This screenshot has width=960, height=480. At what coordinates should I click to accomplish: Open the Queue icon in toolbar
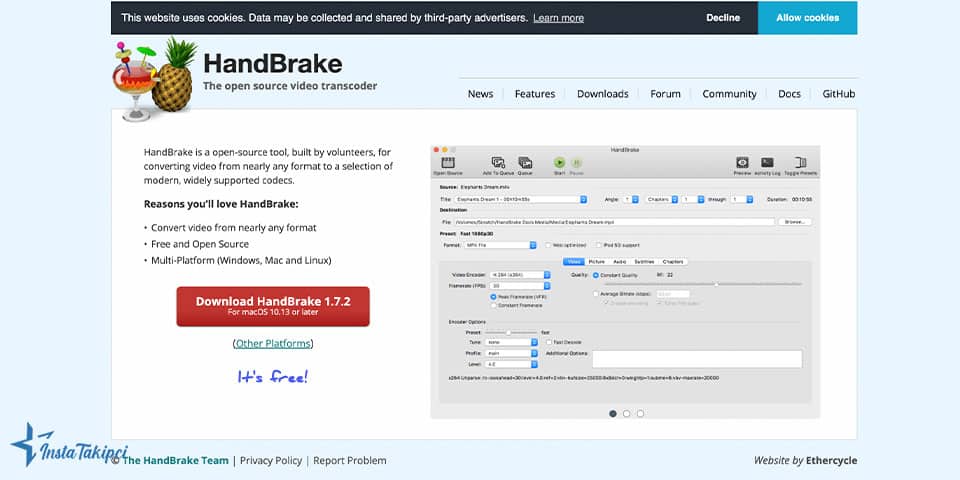point(525,163)
